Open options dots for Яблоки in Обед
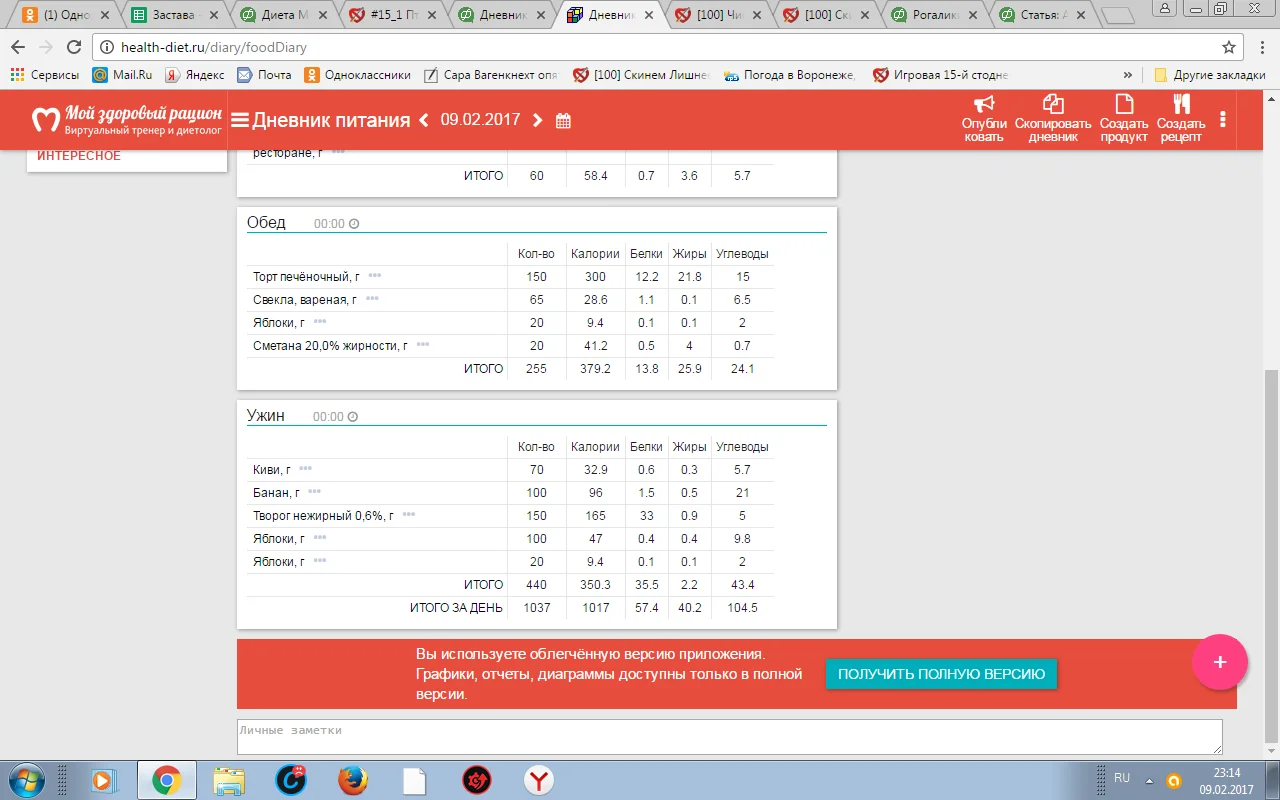The width and height of the screenshot is (1280, 800). click(x=320, y=322)
